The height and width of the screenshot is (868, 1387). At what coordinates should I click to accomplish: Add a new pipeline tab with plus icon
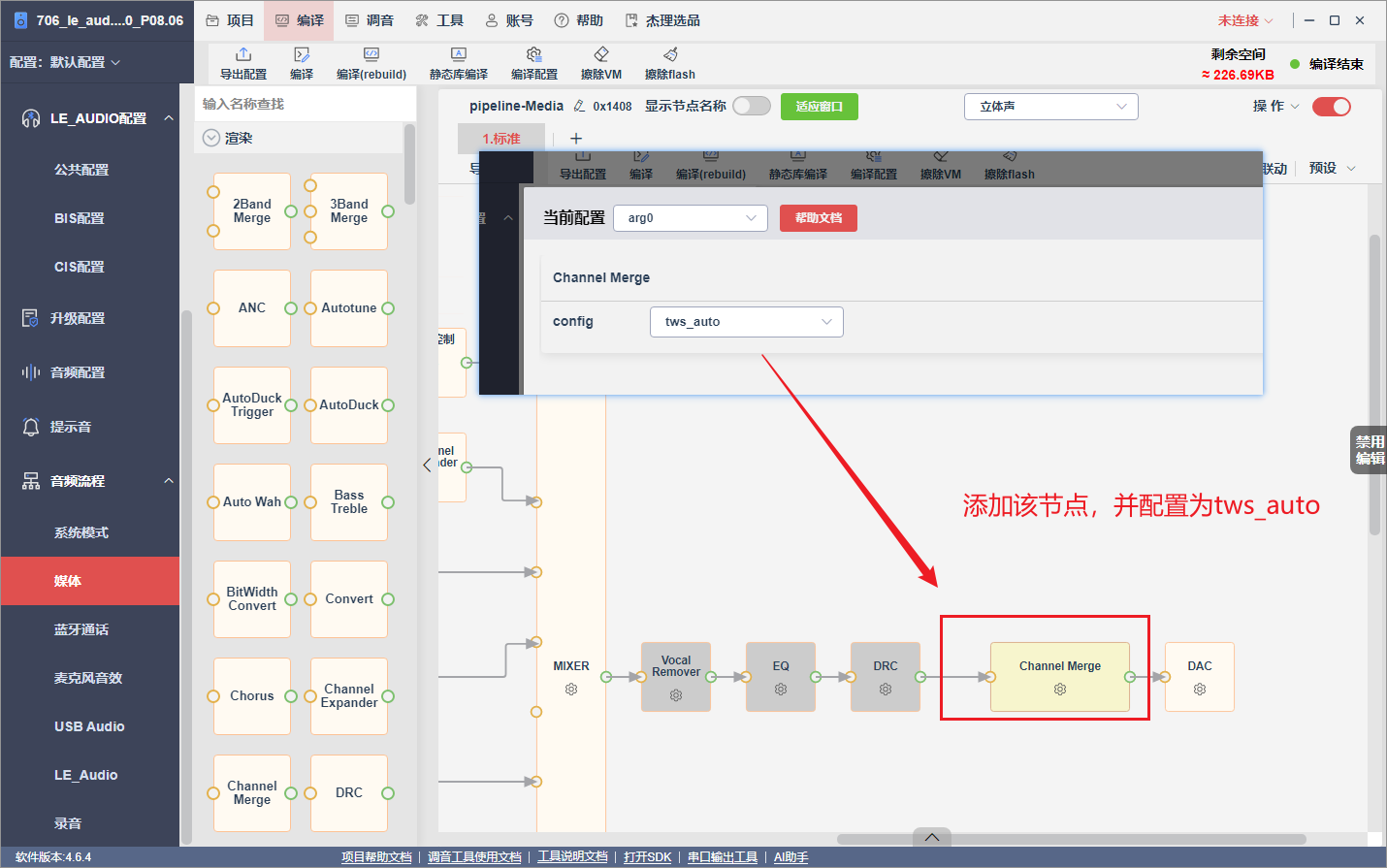click(x=576, y=139)
